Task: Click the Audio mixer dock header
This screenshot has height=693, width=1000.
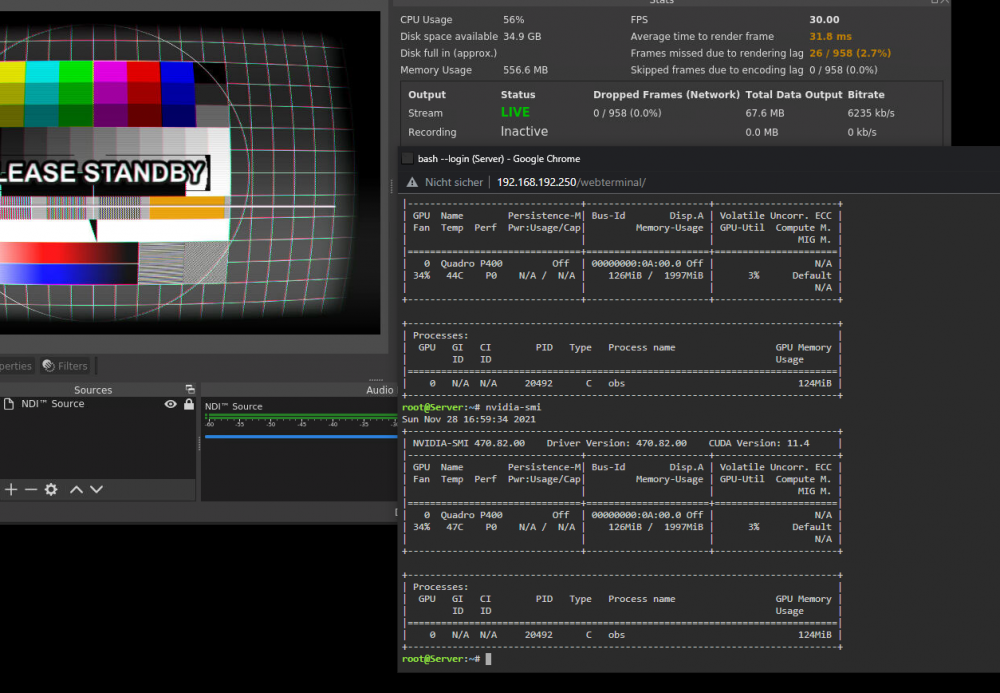Action: (x=300, y=390)
